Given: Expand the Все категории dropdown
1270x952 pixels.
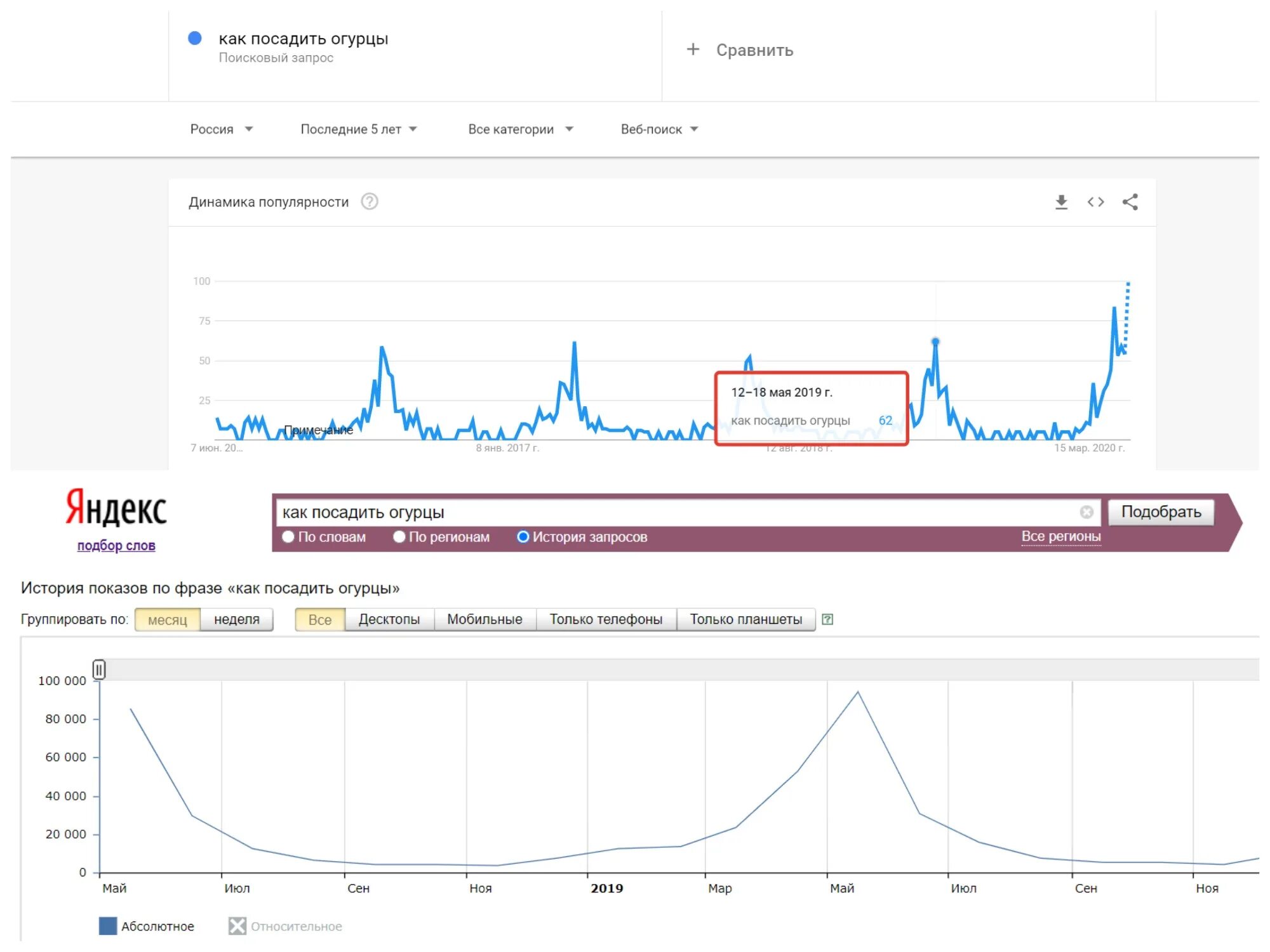Looking at the screenshot, I should [x=521, y=129].
